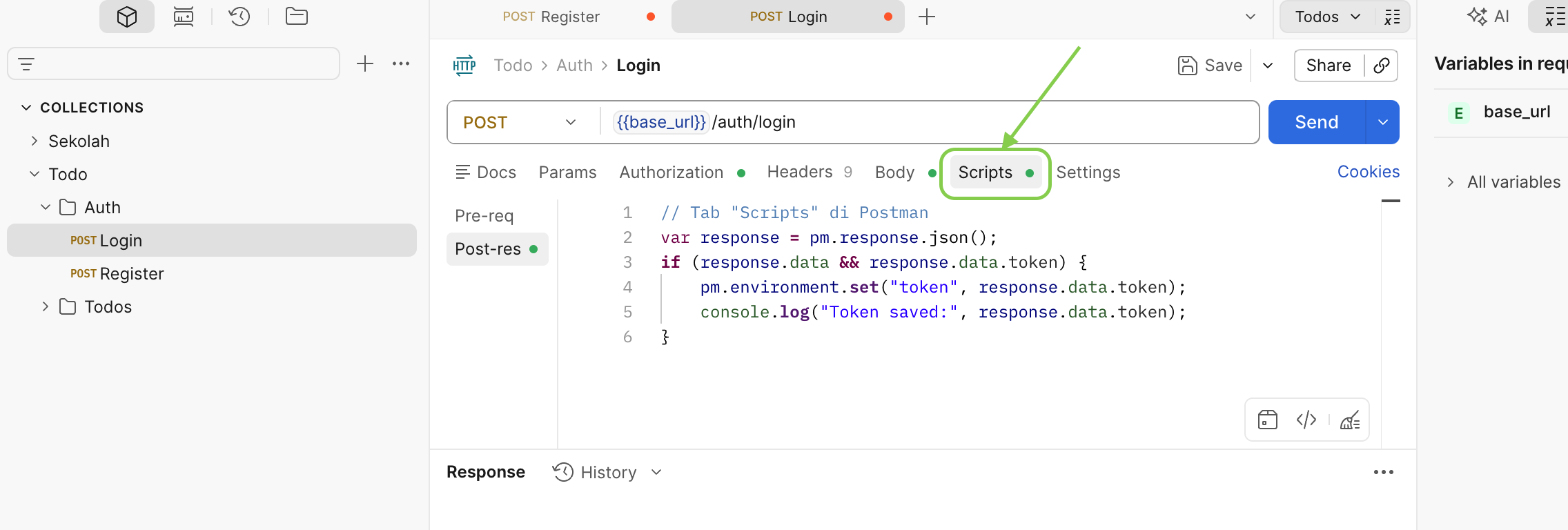
Task: Open the Environments icon in sidebar
Action: (x=184, y=17)
